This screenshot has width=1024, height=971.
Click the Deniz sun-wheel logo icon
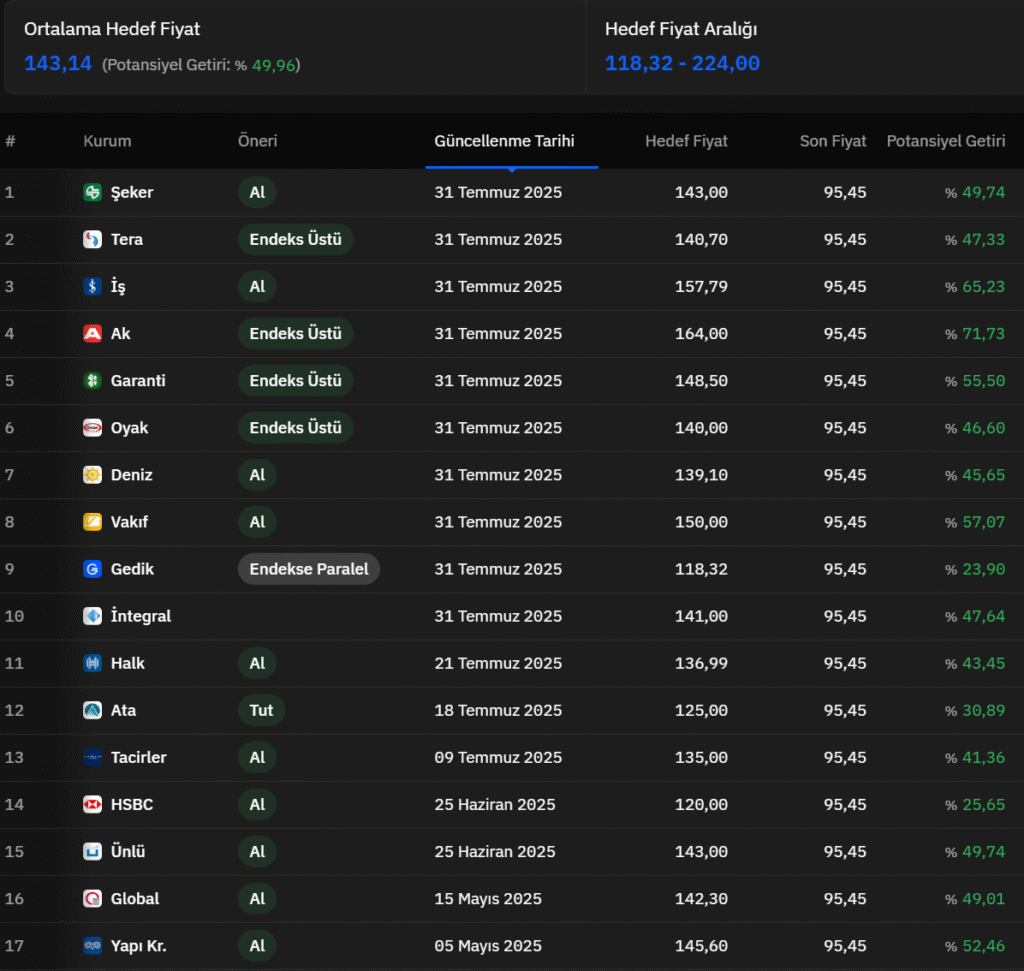[93, 475]
